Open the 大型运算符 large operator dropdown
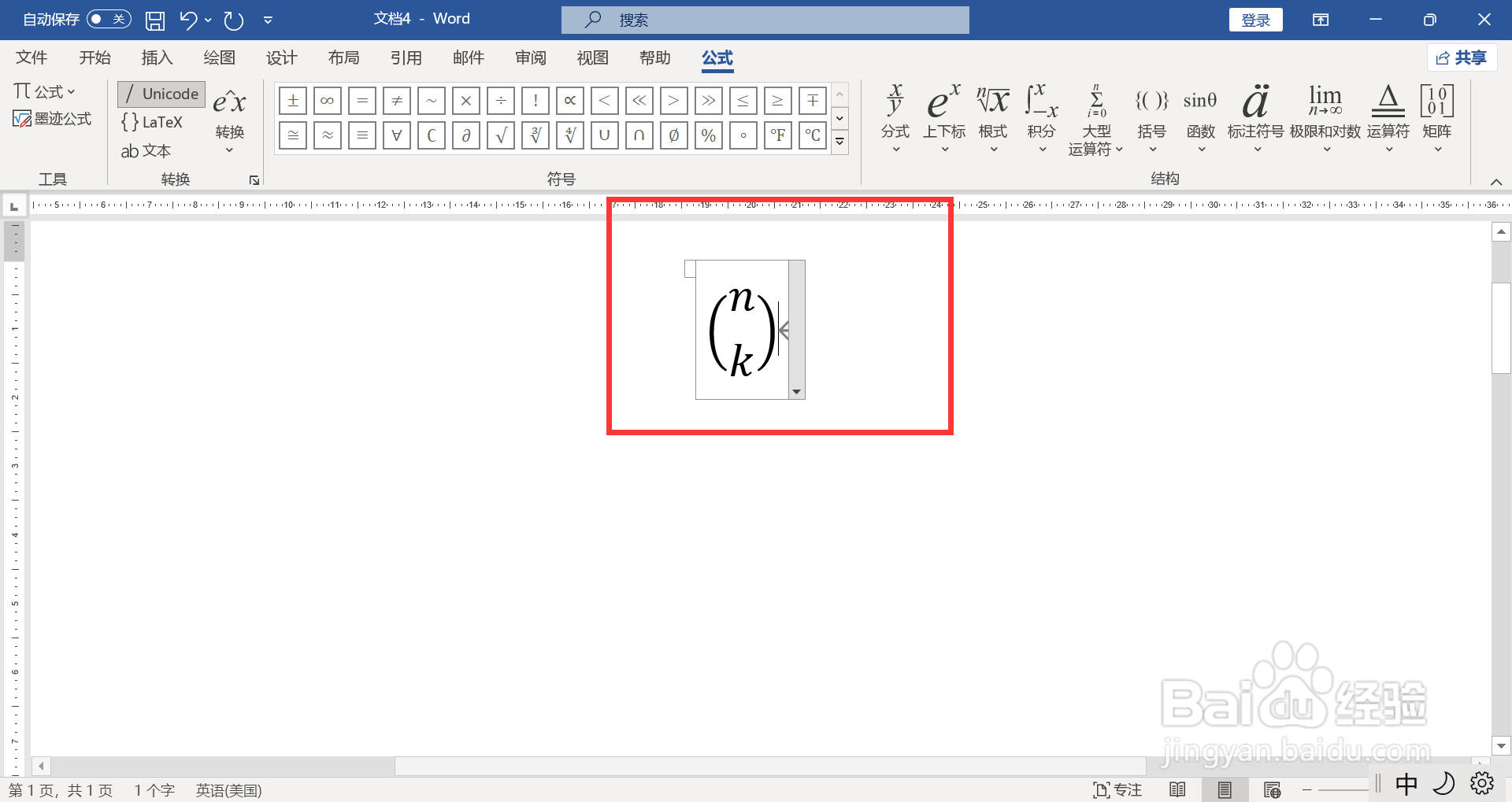The height and width of the screenshot is (802, 1512). click(1095, 120)
